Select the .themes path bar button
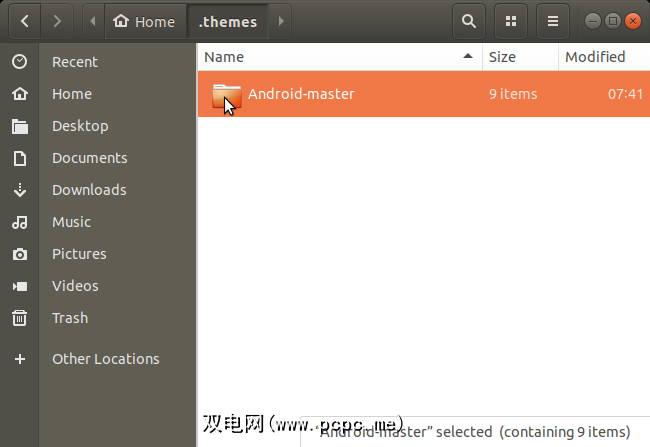The image size is (650, 447). [x=228, y=21]
